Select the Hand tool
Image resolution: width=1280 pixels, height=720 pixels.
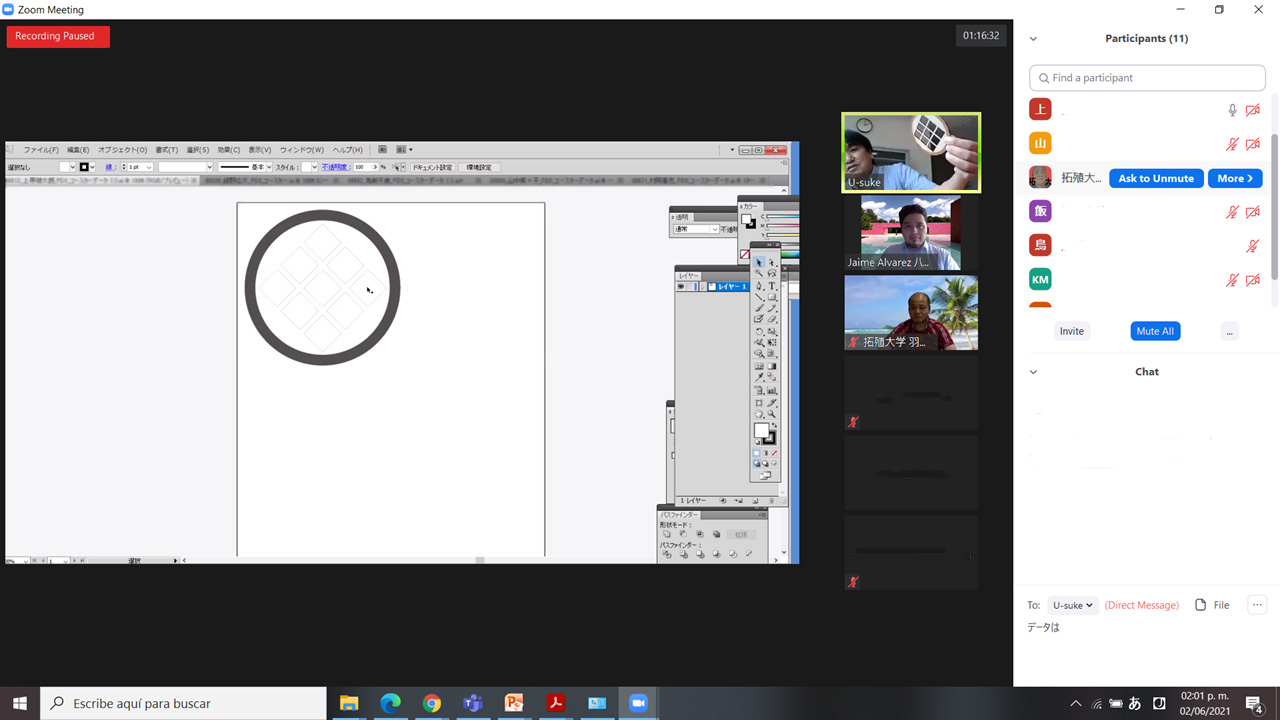coord(759,413)
